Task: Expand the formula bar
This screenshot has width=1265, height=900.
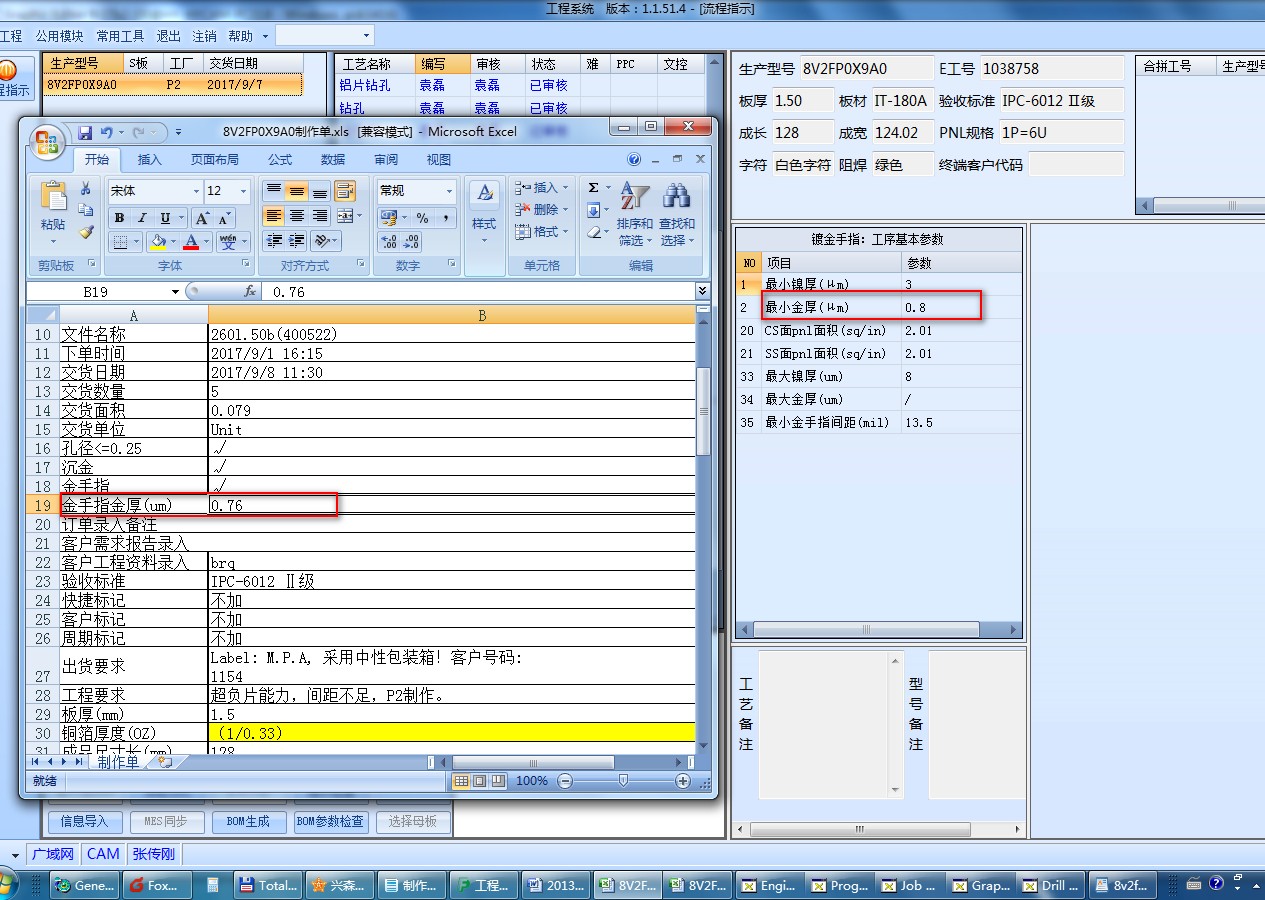Action: (x=703, y=291)
